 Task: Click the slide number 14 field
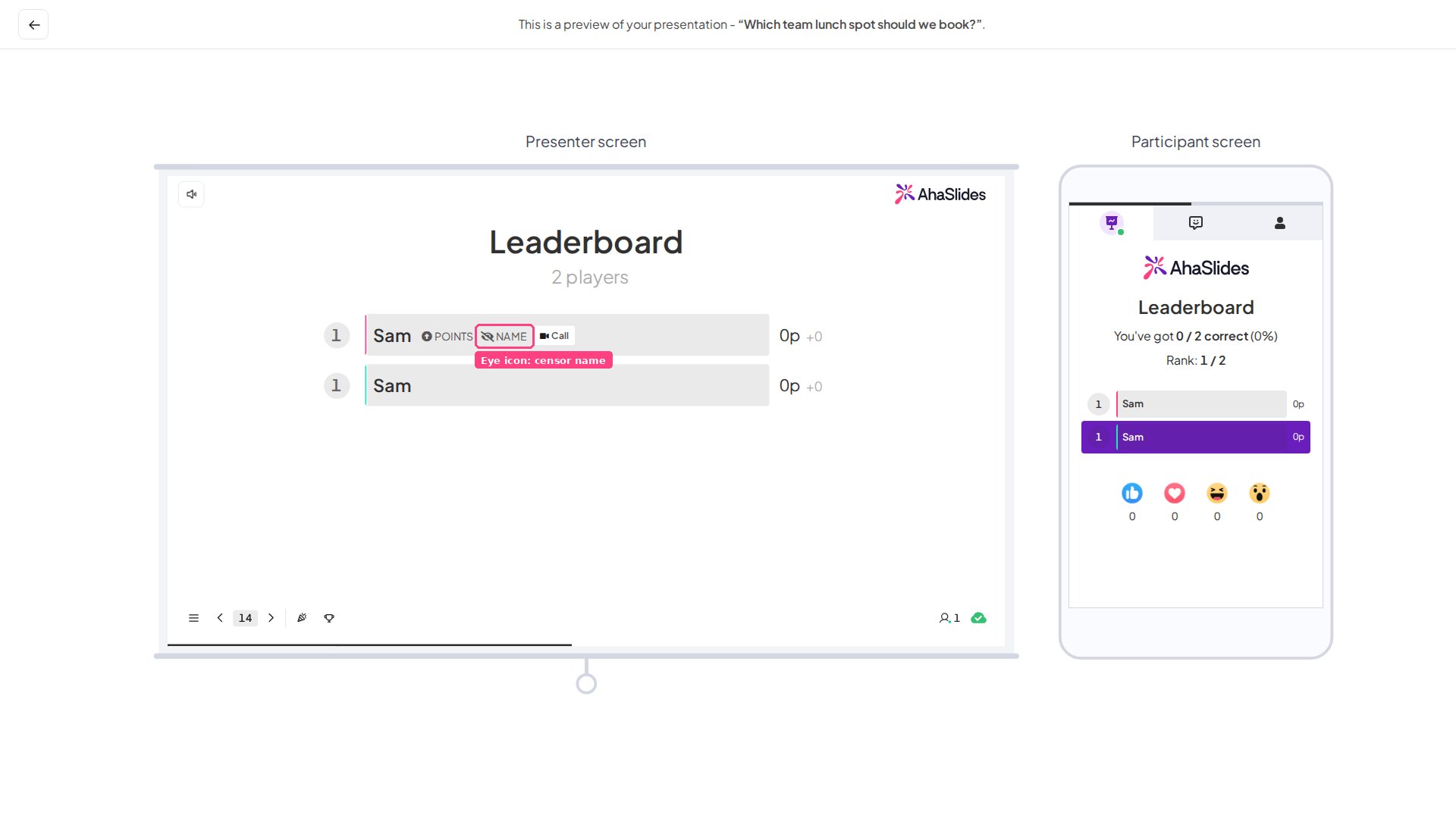click(x=245, y=618)
